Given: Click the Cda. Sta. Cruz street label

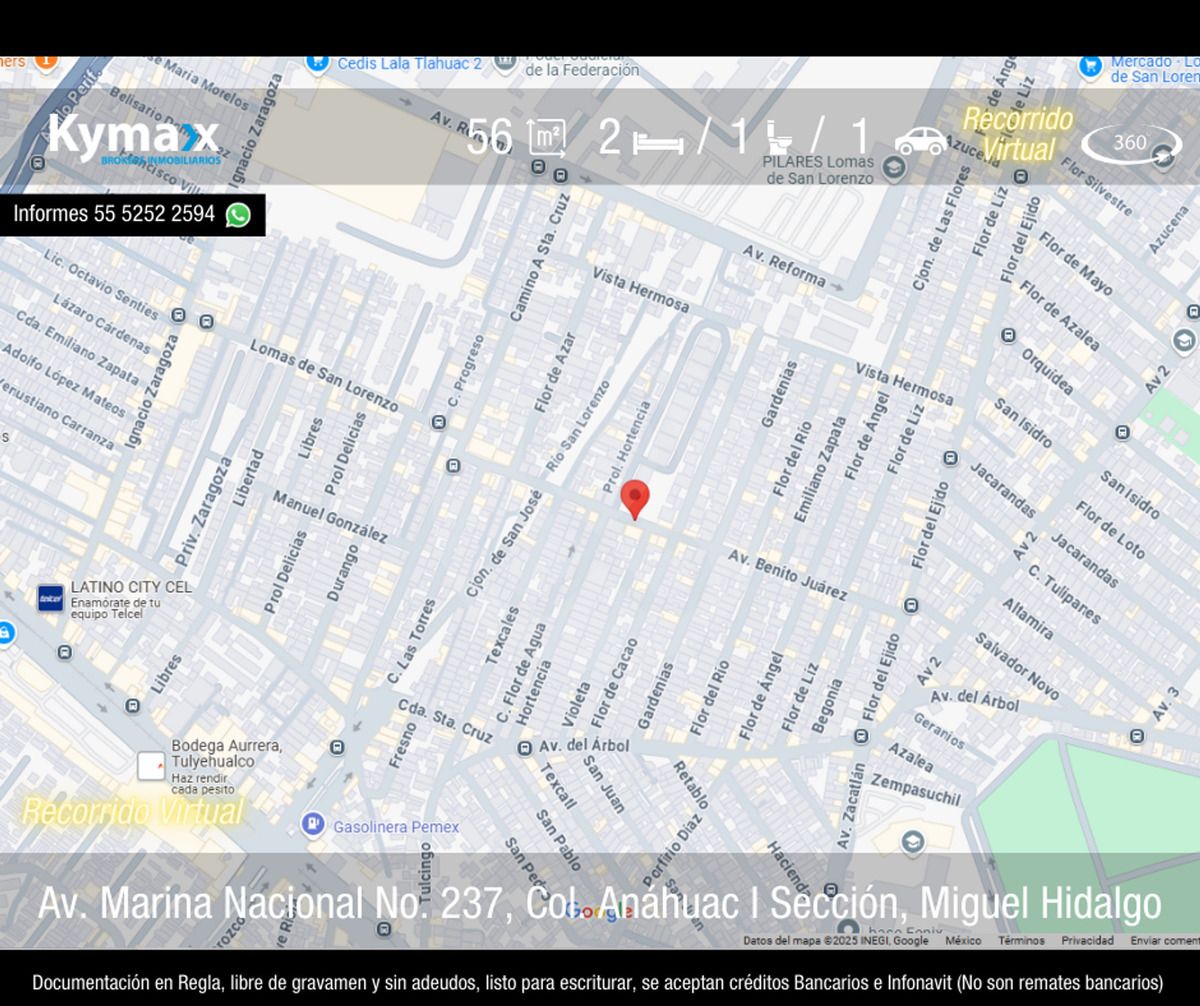Looking at the screenshot, I should coord(445,720).
